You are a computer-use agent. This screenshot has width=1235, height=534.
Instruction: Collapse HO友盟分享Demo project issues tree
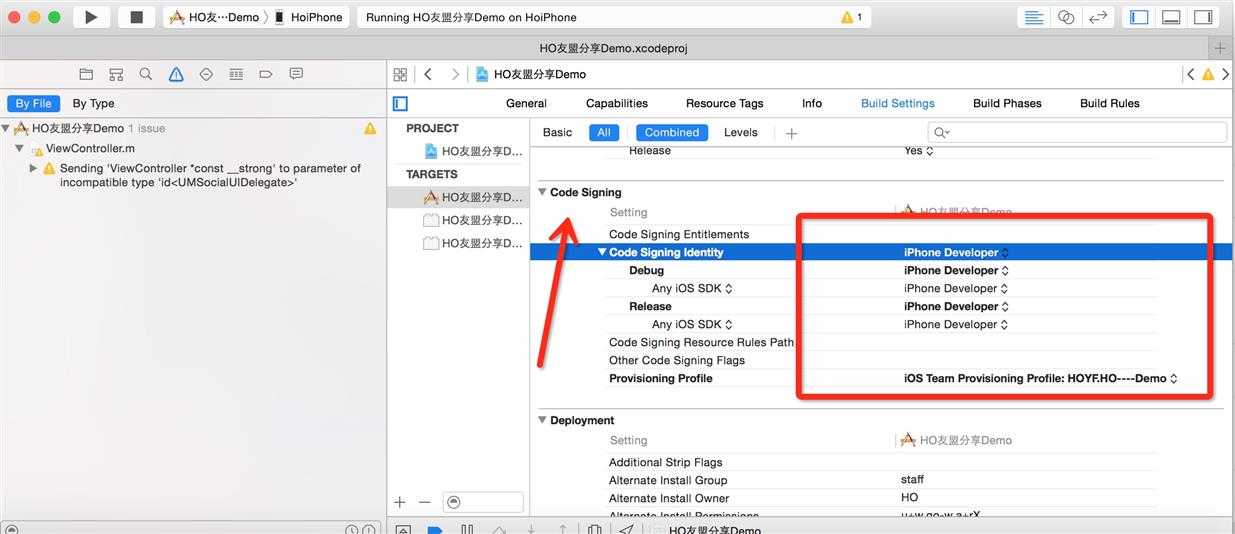pyautogui.click(x=6, y=128)
